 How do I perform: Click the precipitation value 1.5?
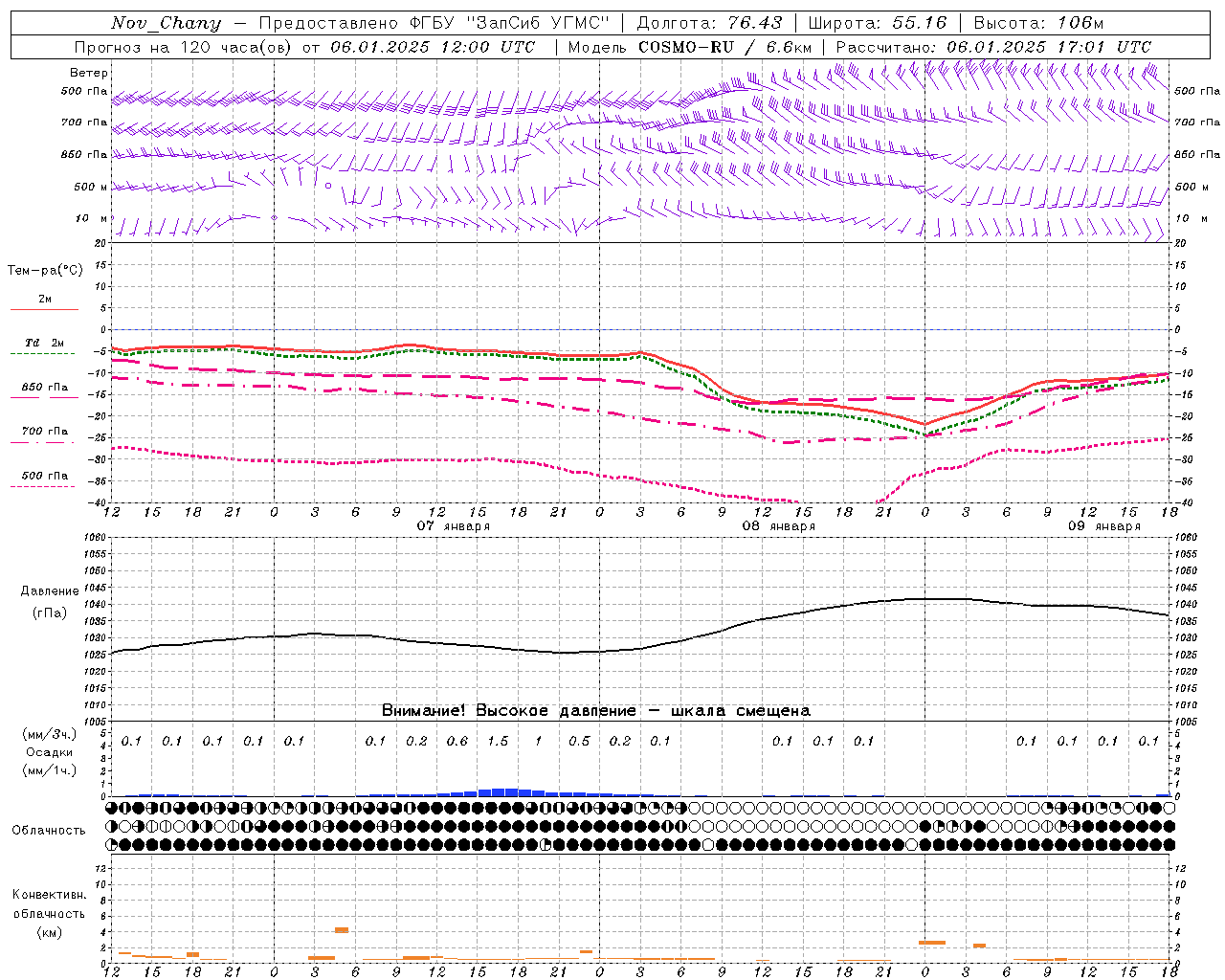pos(498,741)
